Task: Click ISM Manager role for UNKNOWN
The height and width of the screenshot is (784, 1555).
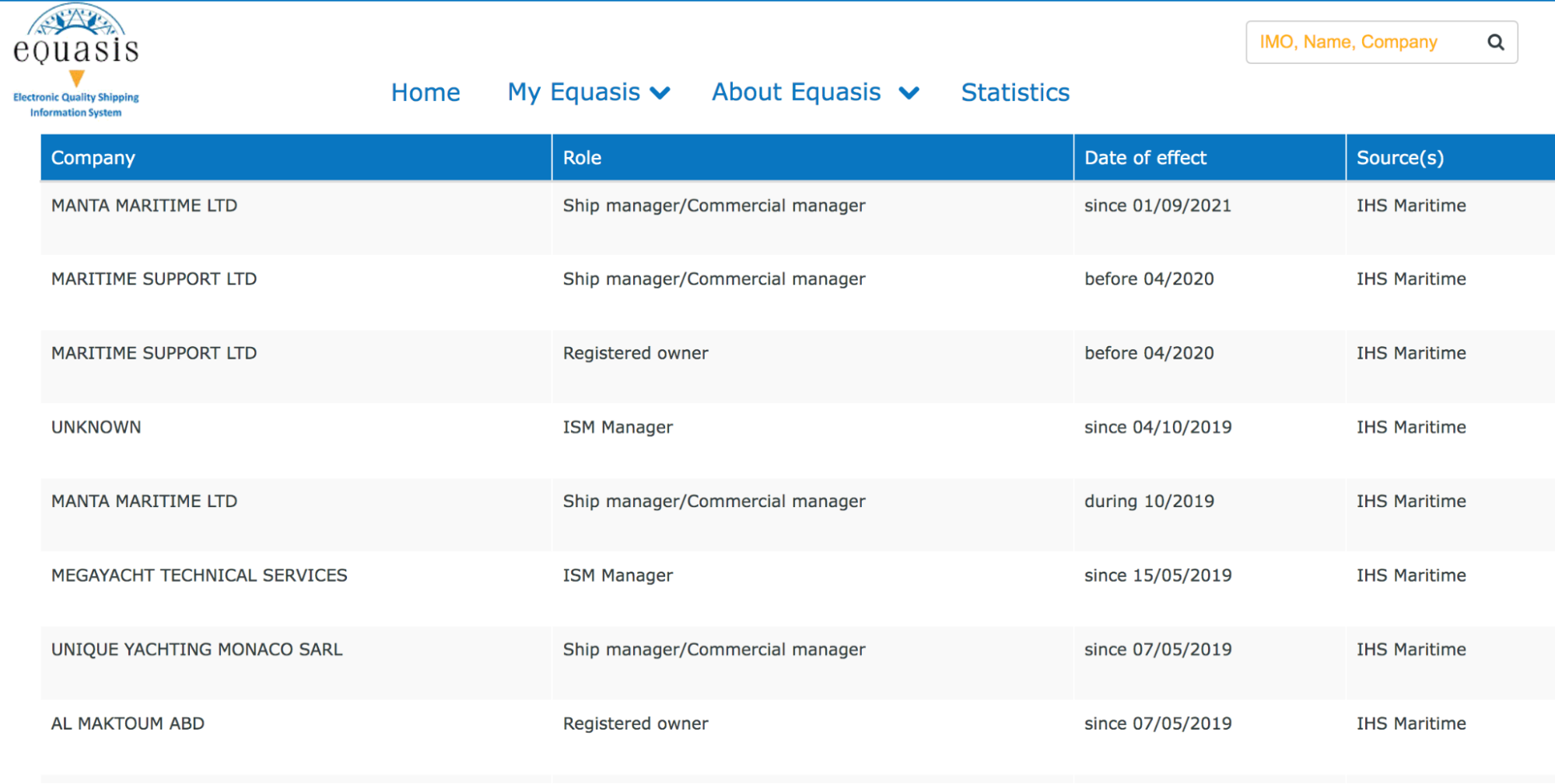Action: 618,427
